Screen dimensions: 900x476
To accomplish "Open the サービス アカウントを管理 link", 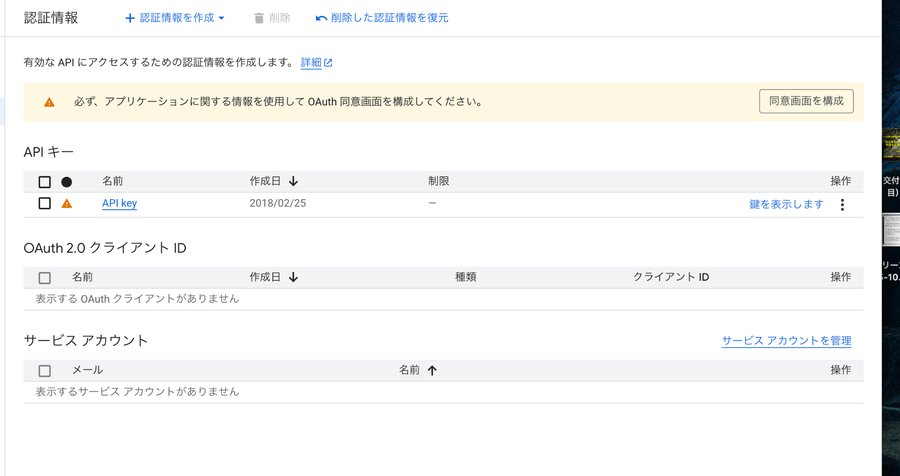I will point(786,341).
